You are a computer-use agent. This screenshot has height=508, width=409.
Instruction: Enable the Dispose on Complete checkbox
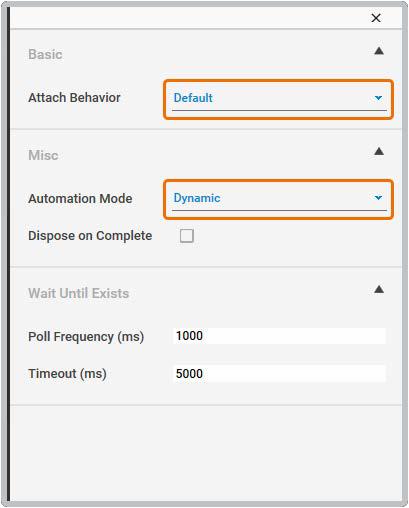(187, 236)
